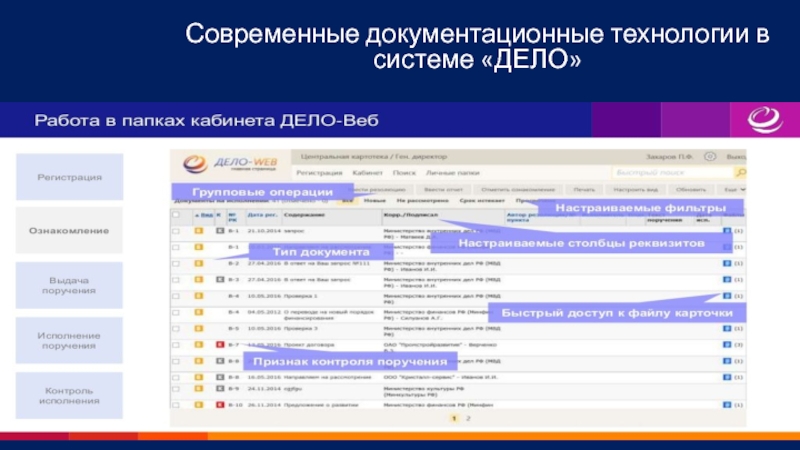The width and height of the screenshot is (800, 450).
Task: Click control K icon in row В-9
Action: 220,389
